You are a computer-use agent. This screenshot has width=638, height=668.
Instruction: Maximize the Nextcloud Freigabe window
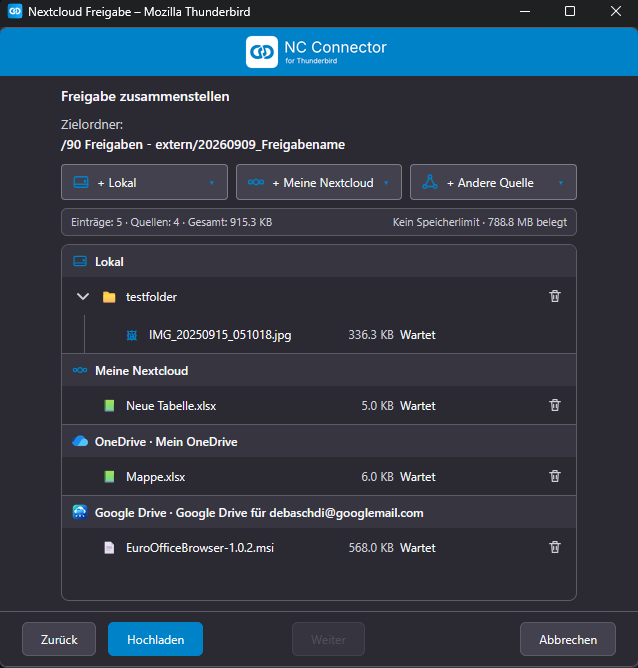click(x=570, y=11)
